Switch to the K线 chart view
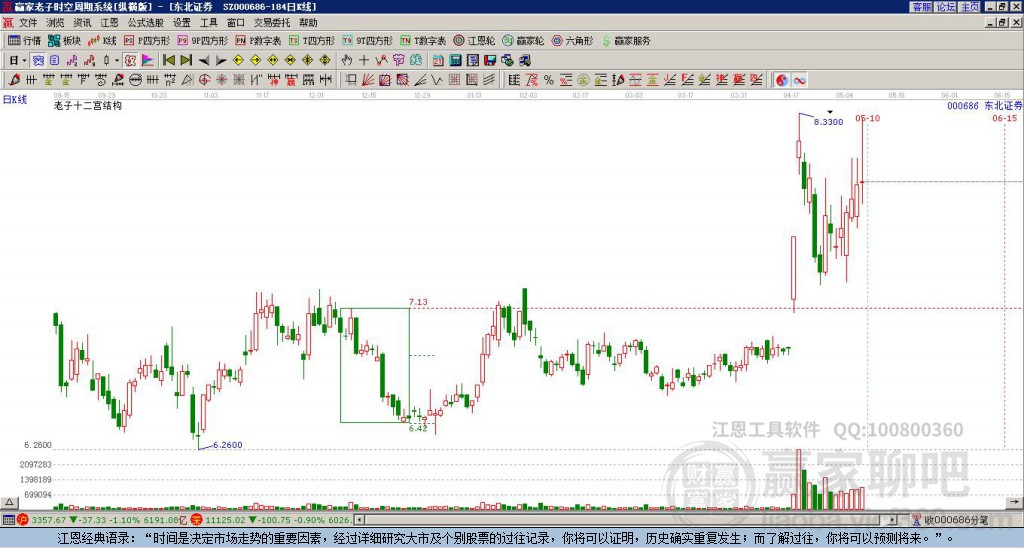Viewport: 1024px width, 548px height. coord(103,40)
